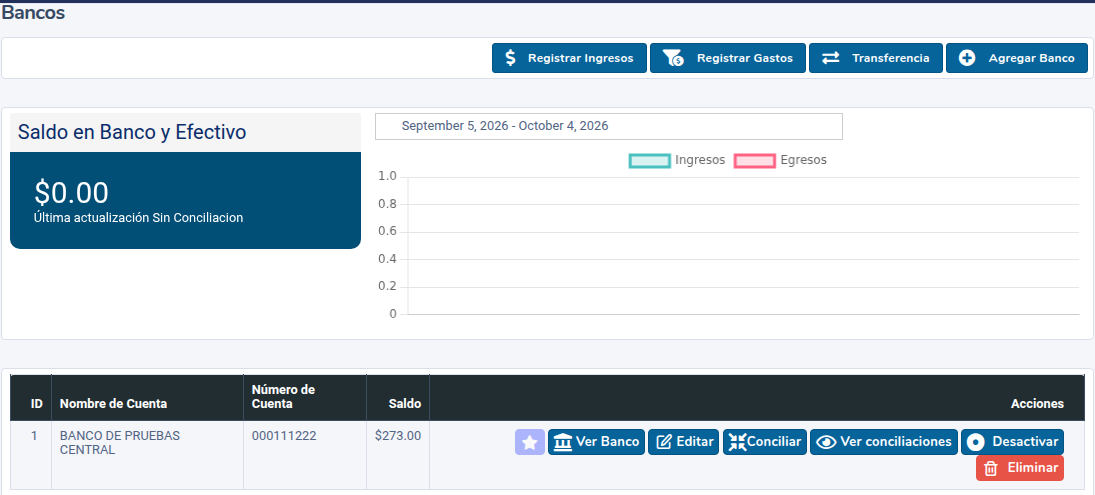Click the $0.00 balance amount

click(71, 193)
